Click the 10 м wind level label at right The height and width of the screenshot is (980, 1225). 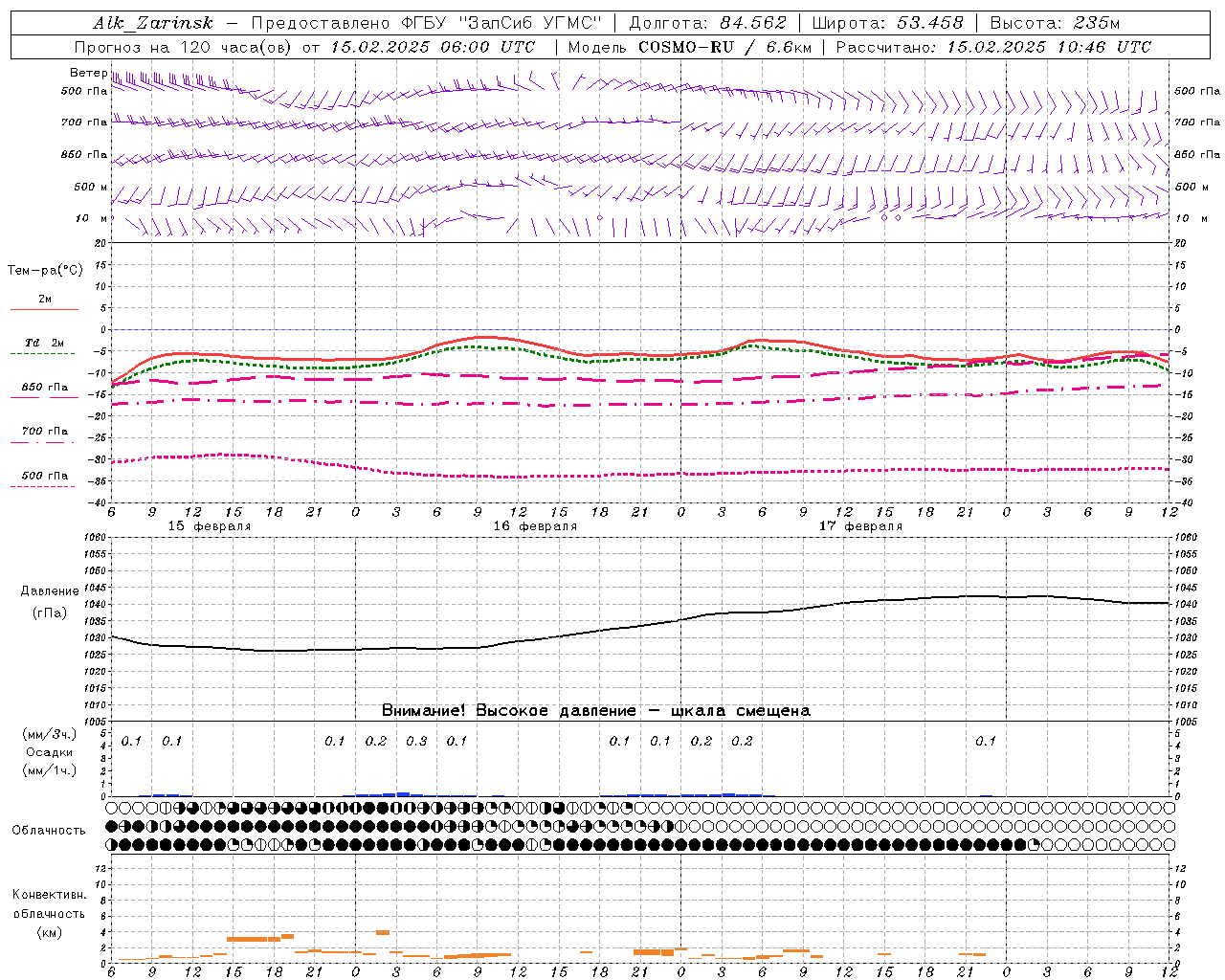point(1190,218)
